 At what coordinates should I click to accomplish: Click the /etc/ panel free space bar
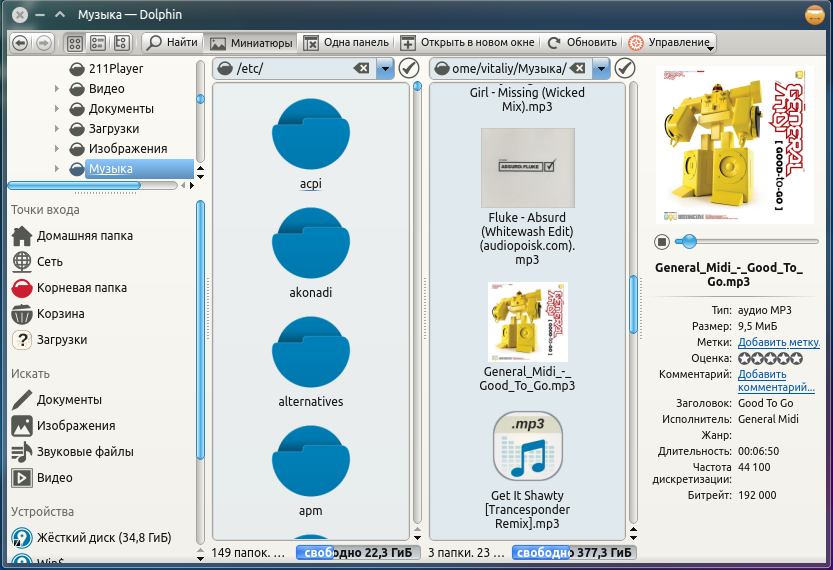(x=359, y=553)
